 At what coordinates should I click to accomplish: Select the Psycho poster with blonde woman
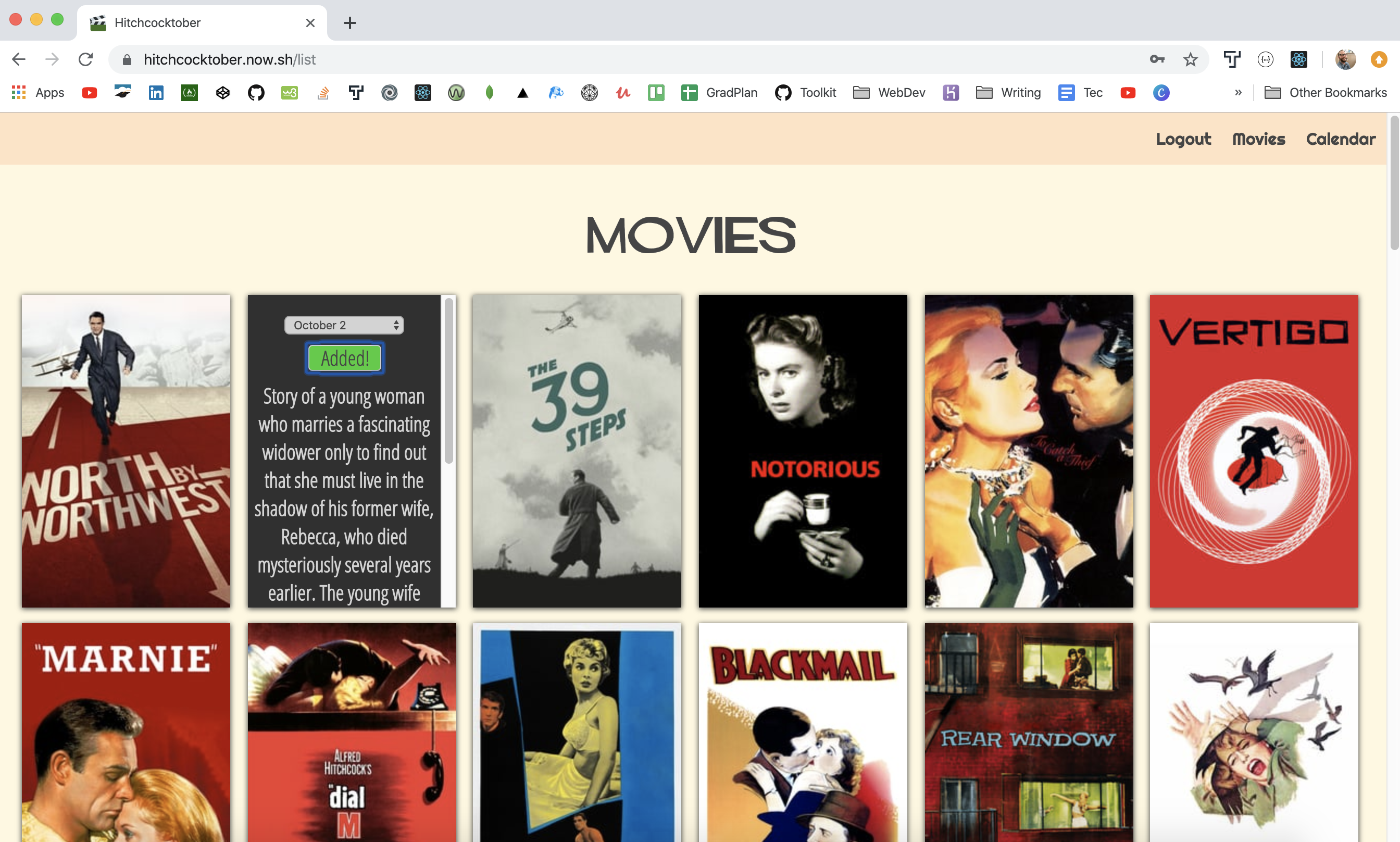tap(577, 733)
